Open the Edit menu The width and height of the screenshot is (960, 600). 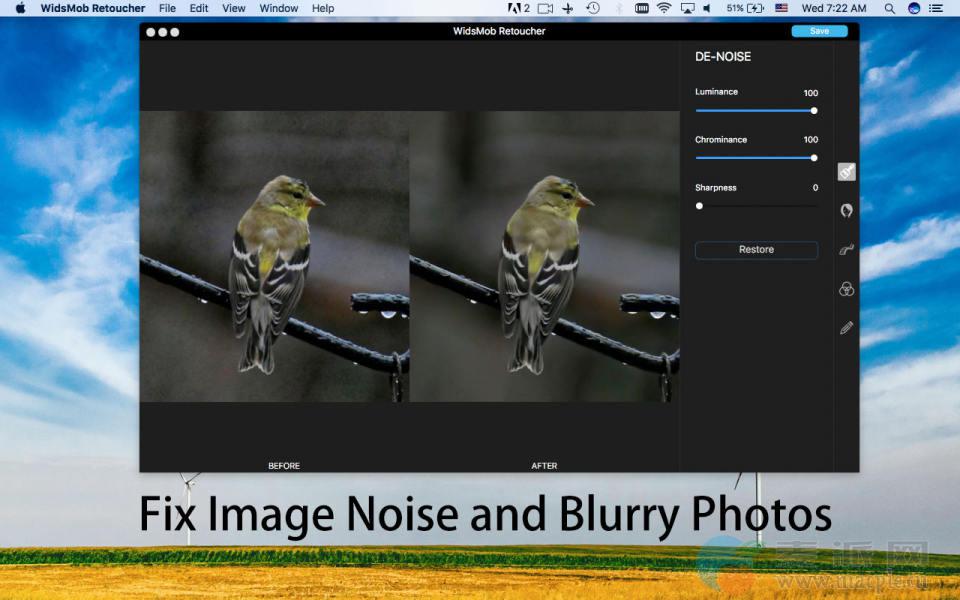click(x=199, y=8)
